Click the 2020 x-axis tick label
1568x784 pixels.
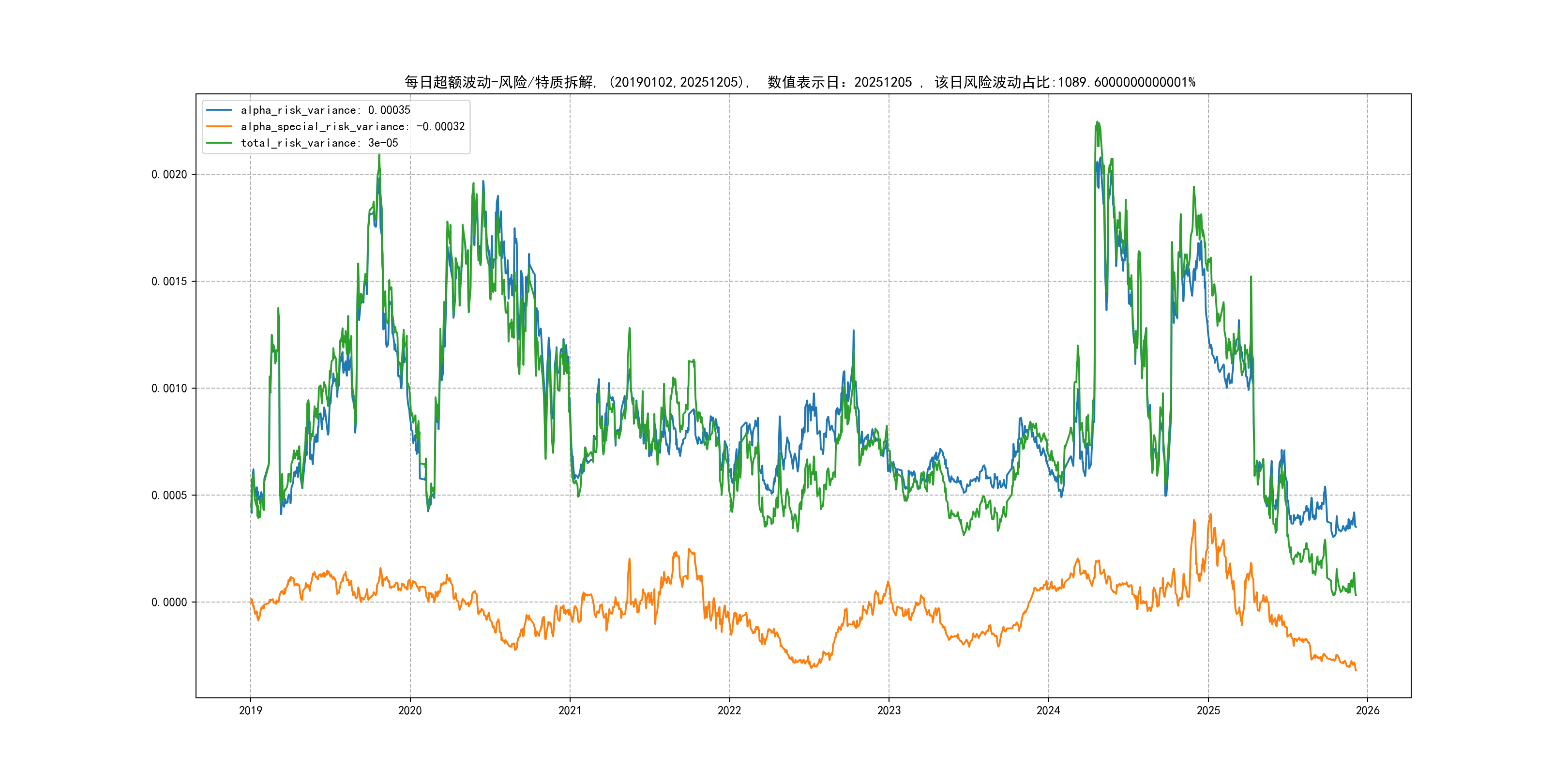(x=409, y=710)
